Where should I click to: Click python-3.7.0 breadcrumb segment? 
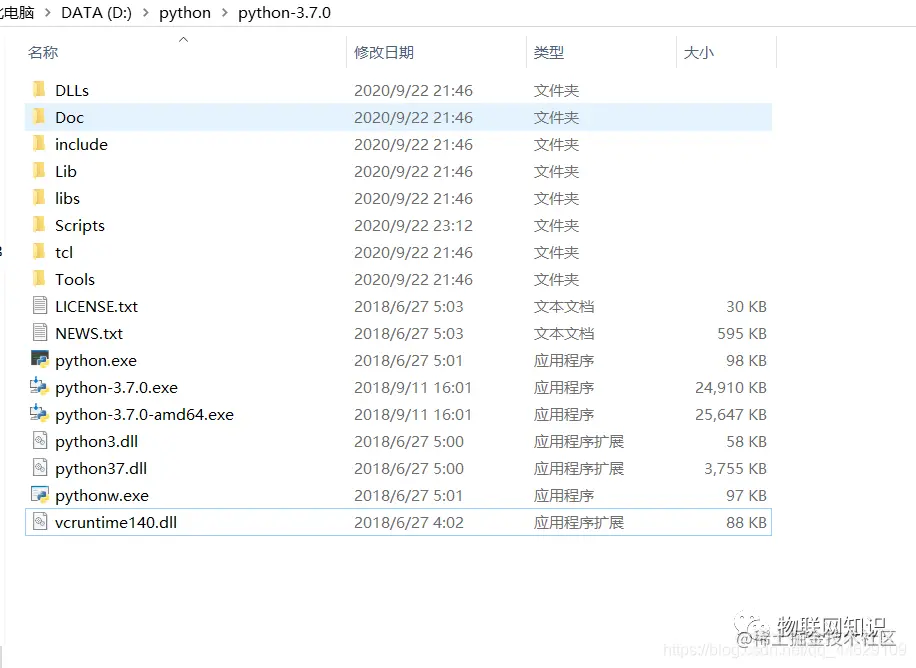coord(284,13)
